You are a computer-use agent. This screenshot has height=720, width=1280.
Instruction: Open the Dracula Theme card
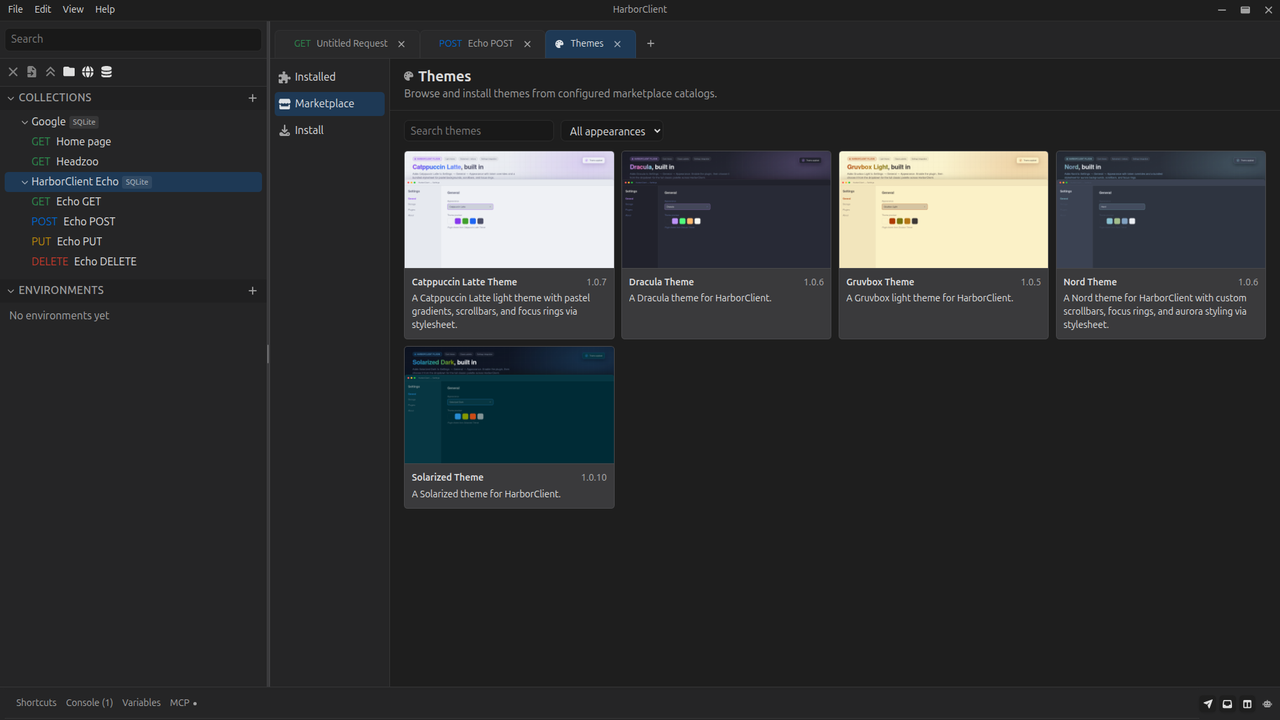726,245
